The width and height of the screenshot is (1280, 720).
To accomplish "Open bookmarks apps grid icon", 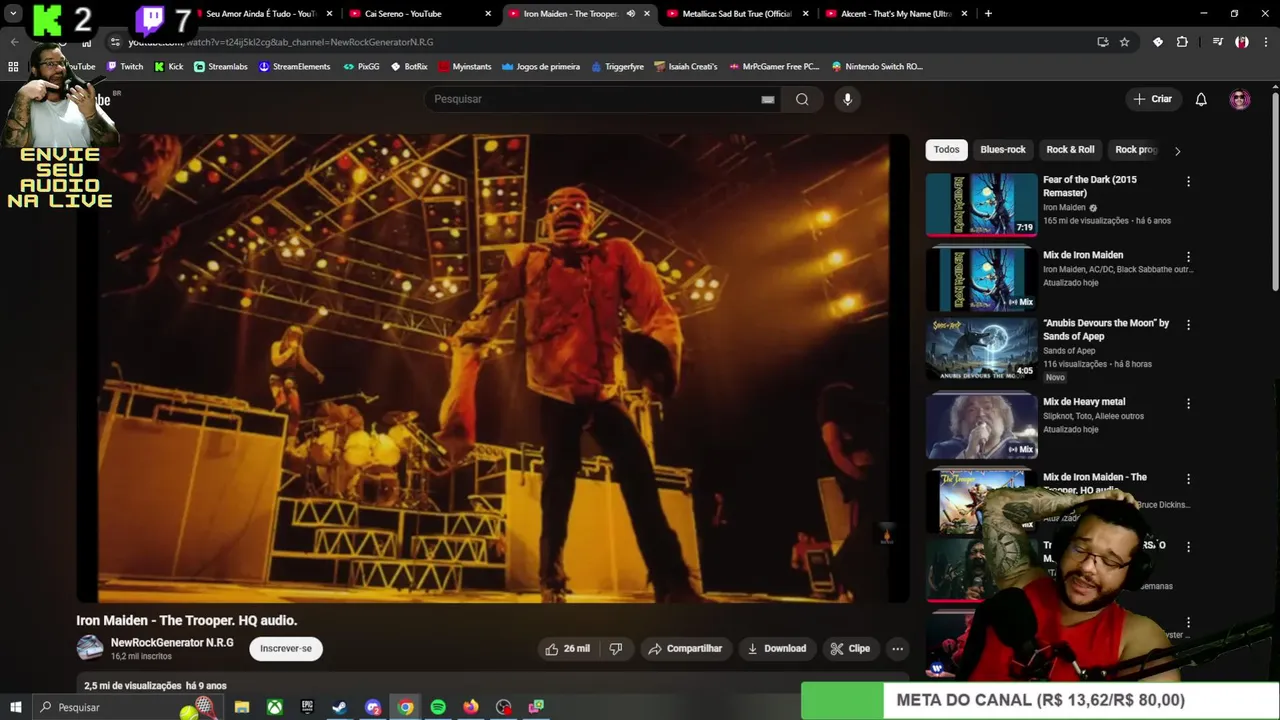I will coord(13,67).
